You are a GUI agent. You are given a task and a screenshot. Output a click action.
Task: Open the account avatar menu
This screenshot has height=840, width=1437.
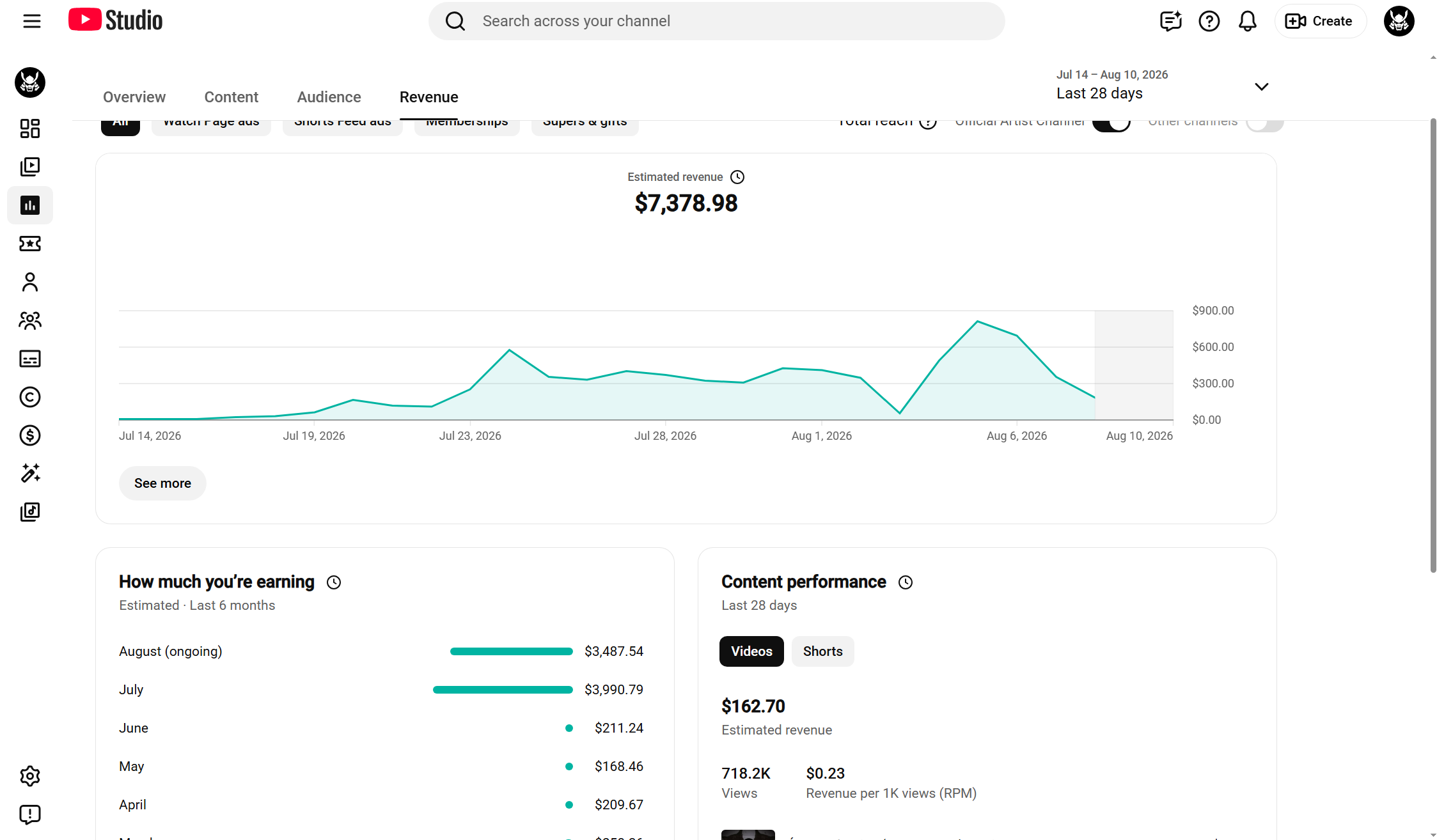(1399, 21)
